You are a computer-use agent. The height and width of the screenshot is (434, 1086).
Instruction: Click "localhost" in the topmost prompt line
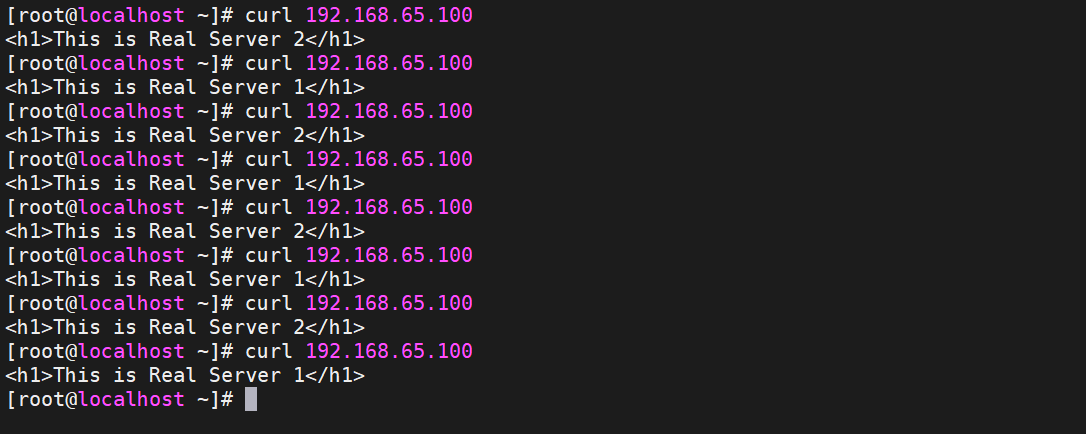[x=132, y=15]
